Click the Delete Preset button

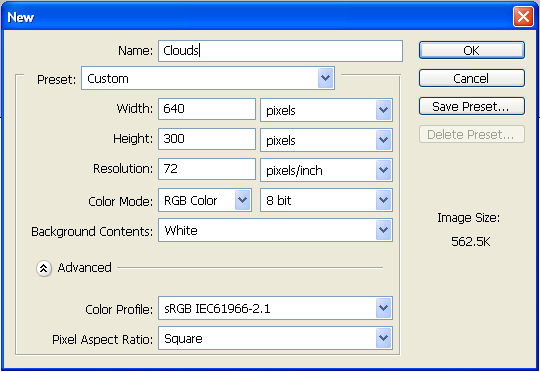472,134
